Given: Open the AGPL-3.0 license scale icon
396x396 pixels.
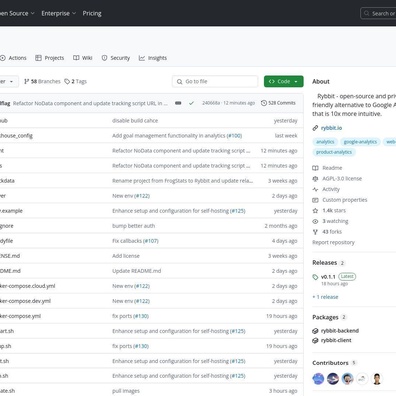Looking at the screenshot, I should pos(315,179).
